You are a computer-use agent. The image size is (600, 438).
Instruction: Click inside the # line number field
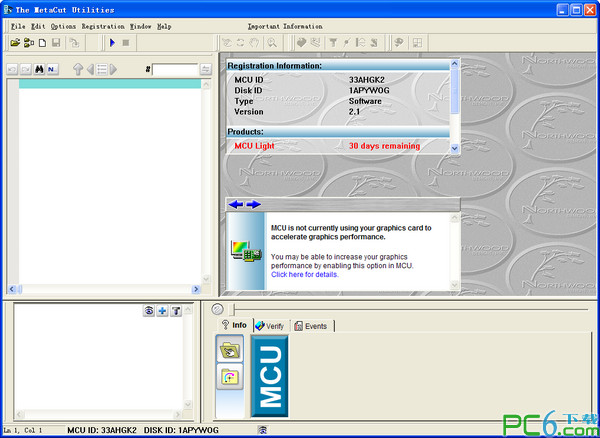pyautogui.click(x=175, y=70)
